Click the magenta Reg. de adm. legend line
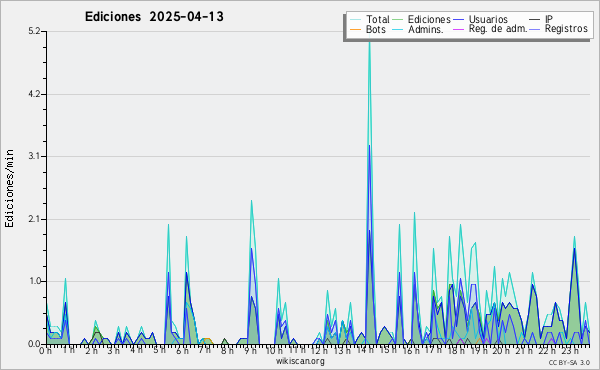This screenshot has width=600, height=370. [x=458, y=29]
